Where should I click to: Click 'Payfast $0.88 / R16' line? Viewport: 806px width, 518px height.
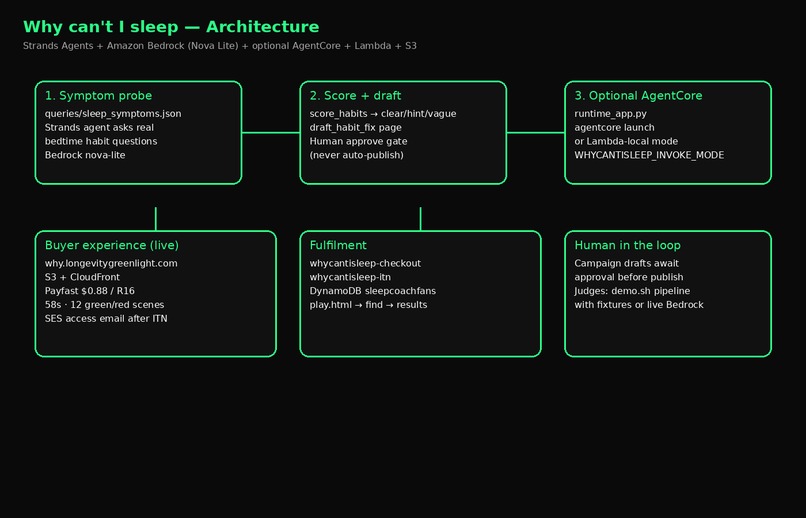point(89,291)
